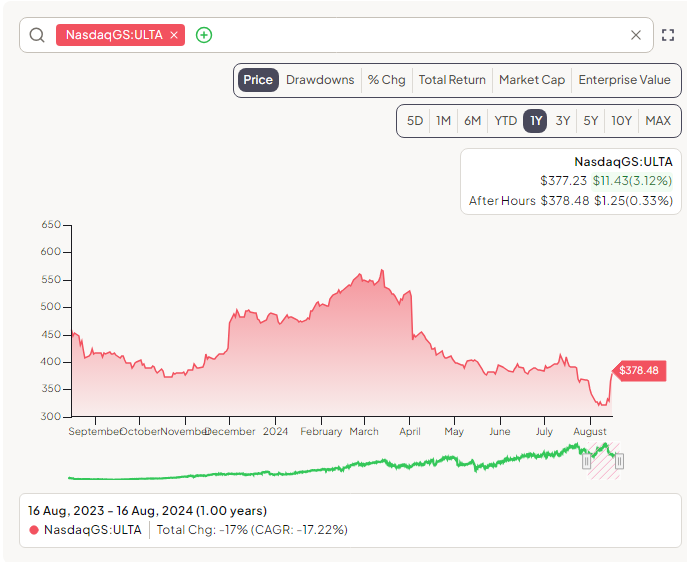
Task: Remove the NasdaqGS:ULTA ticker chip
Action: click(174, 35)
